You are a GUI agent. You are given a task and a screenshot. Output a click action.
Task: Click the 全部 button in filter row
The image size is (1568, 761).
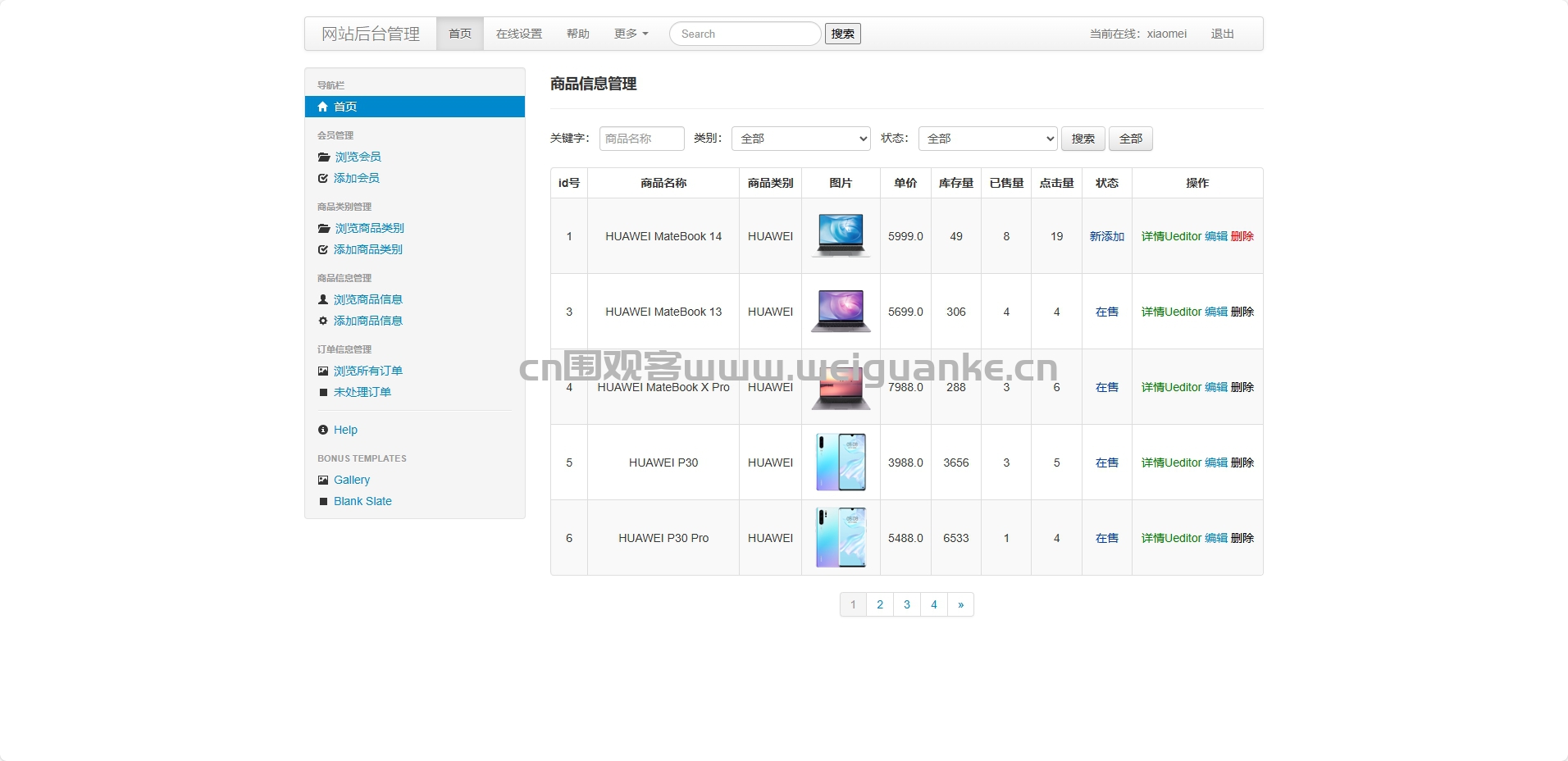click(1131, 139)
